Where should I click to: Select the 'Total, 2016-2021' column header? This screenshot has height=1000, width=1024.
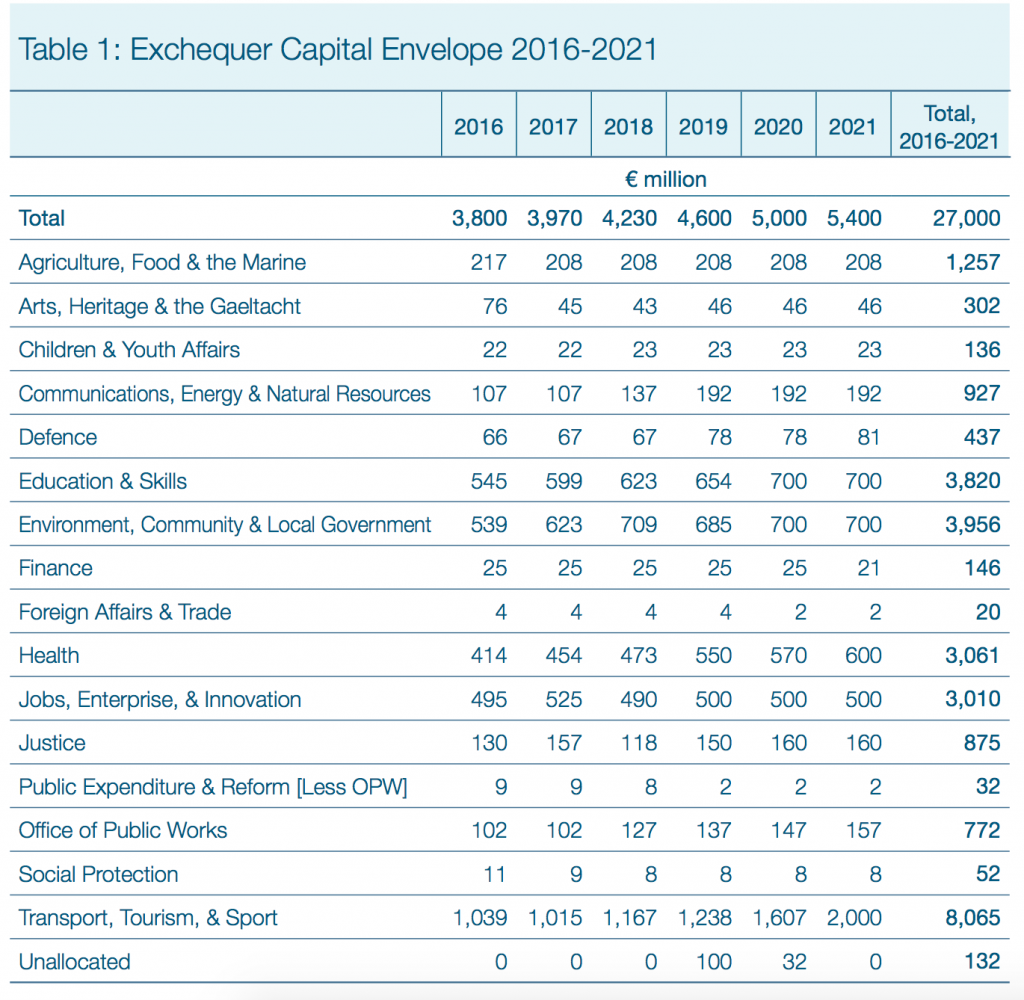(x=948, y=127)
